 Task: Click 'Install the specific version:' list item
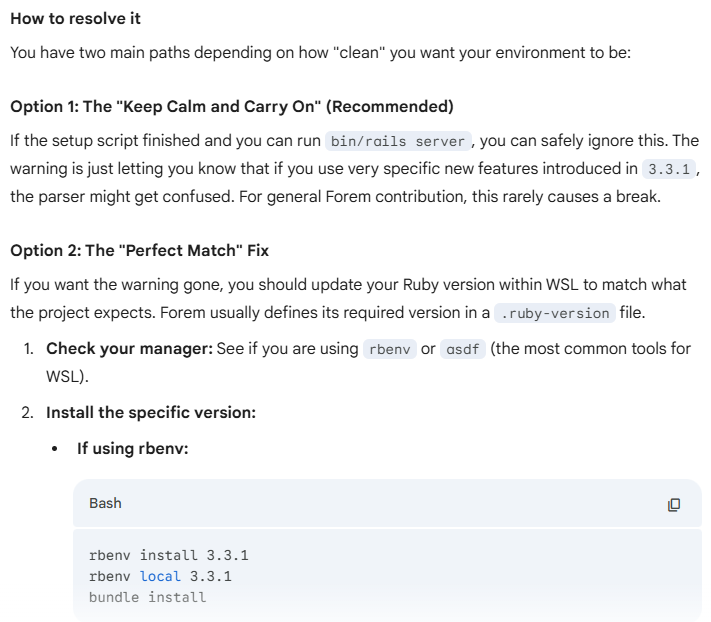click(151, 413)
